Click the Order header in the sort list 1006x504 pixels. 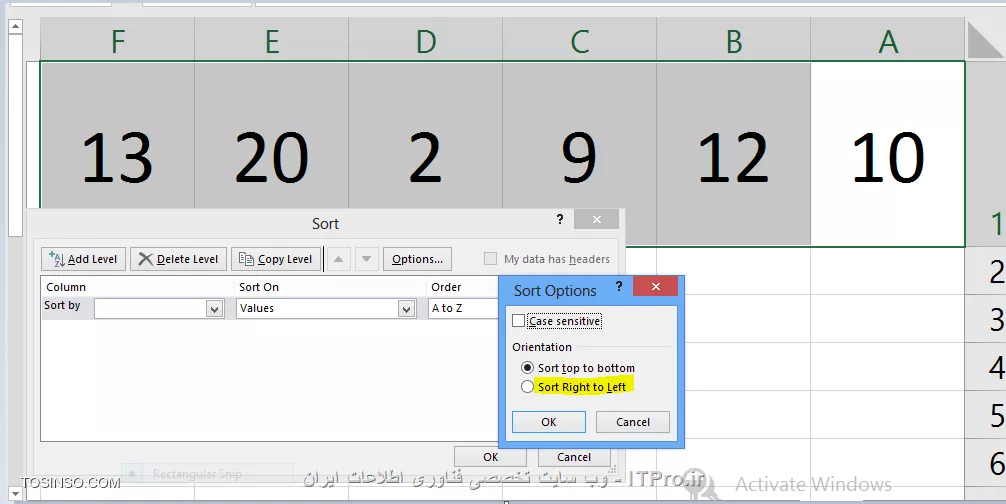(x=447, y=287)
